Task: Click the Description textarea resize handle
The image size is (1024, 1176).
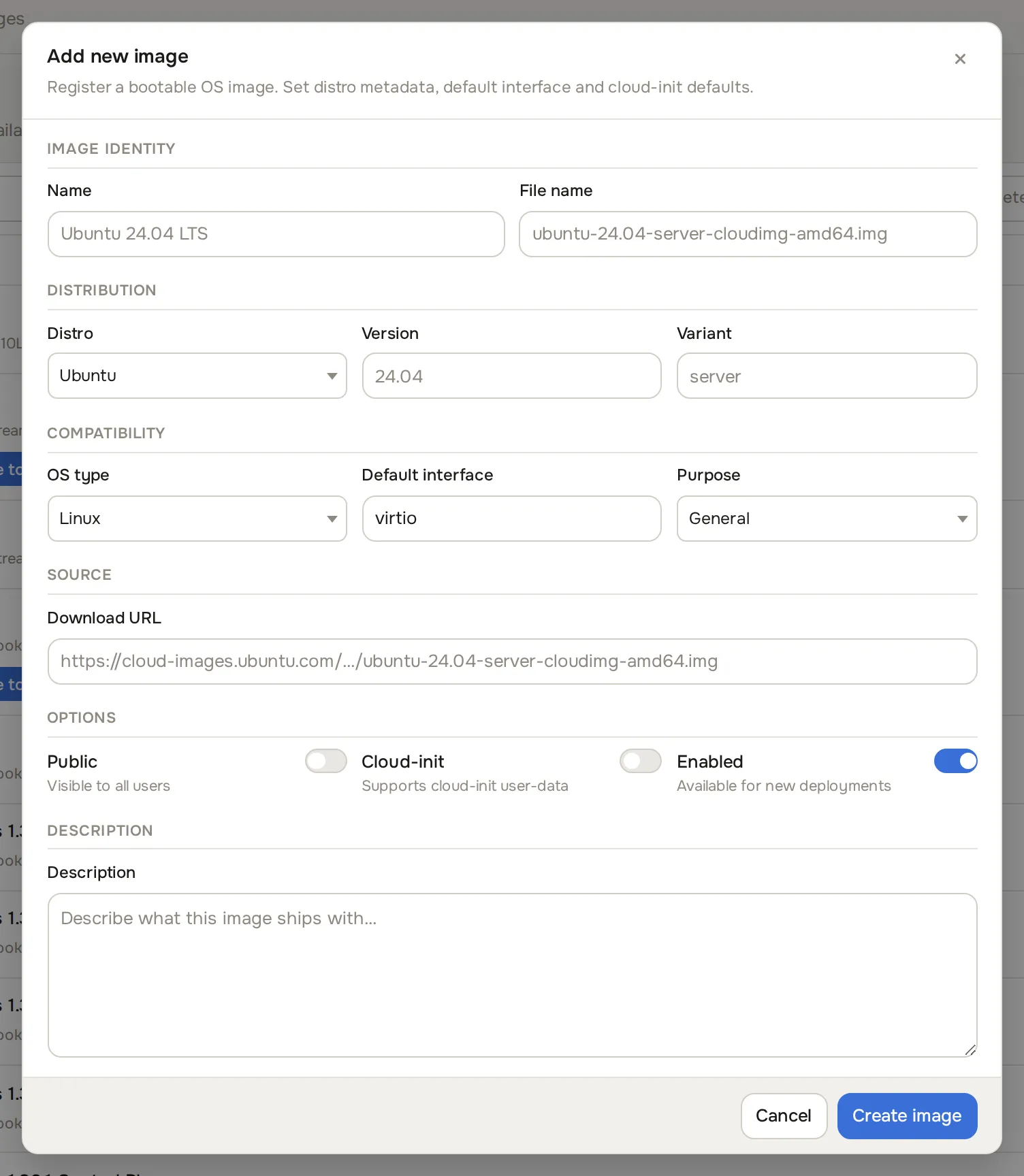Action: point(970,1050)
